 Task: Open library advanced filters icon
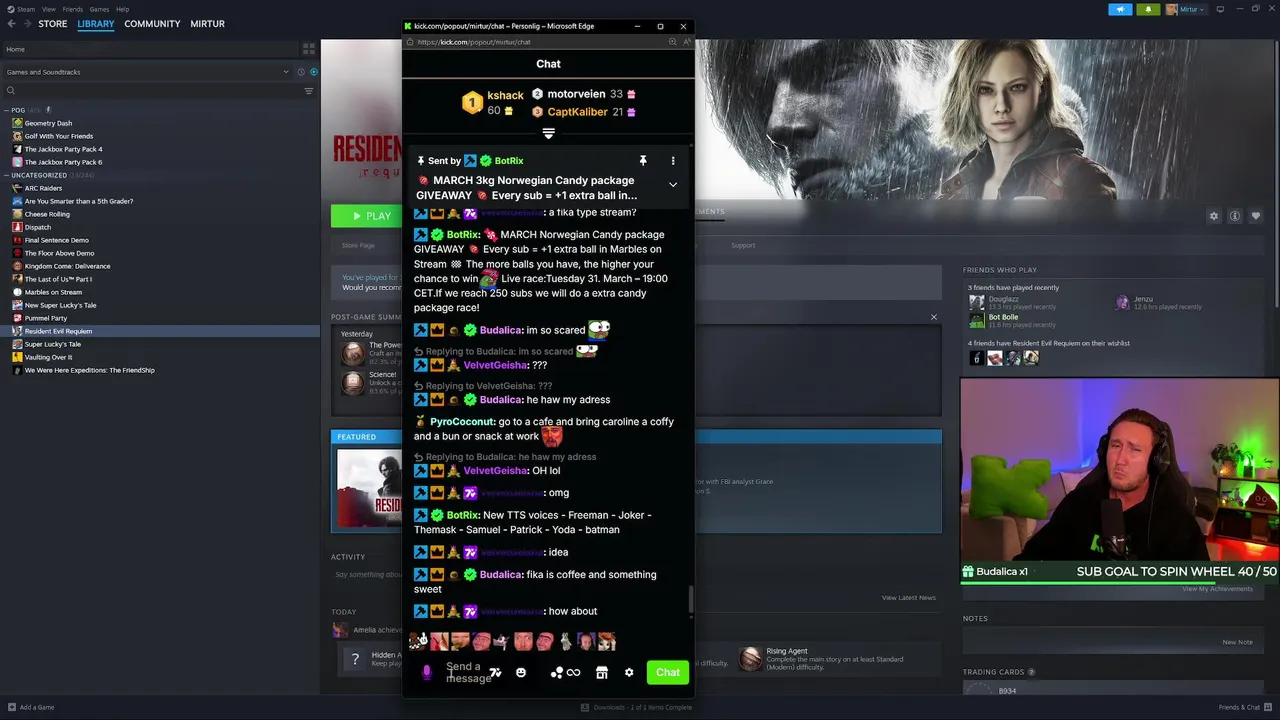(309, 91)
